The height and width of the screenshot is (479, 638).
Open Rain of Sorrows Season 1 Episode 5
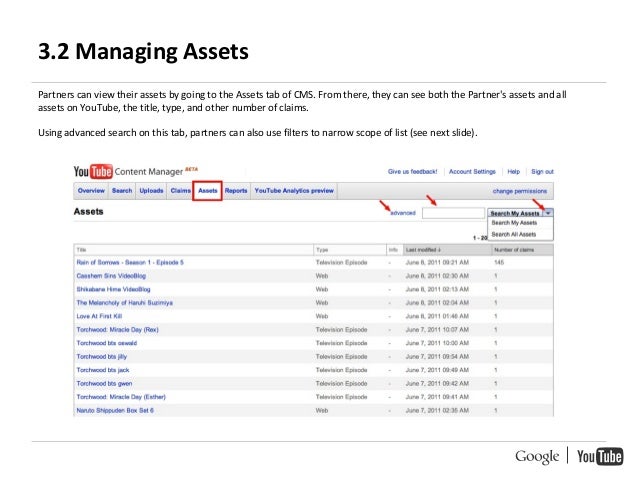coord(130,262)
